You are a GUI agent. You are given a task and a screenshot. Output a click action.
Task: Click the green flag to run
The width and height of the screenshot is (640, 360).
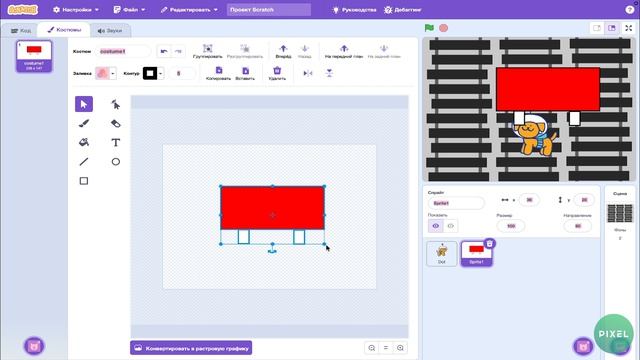[429, 28]
